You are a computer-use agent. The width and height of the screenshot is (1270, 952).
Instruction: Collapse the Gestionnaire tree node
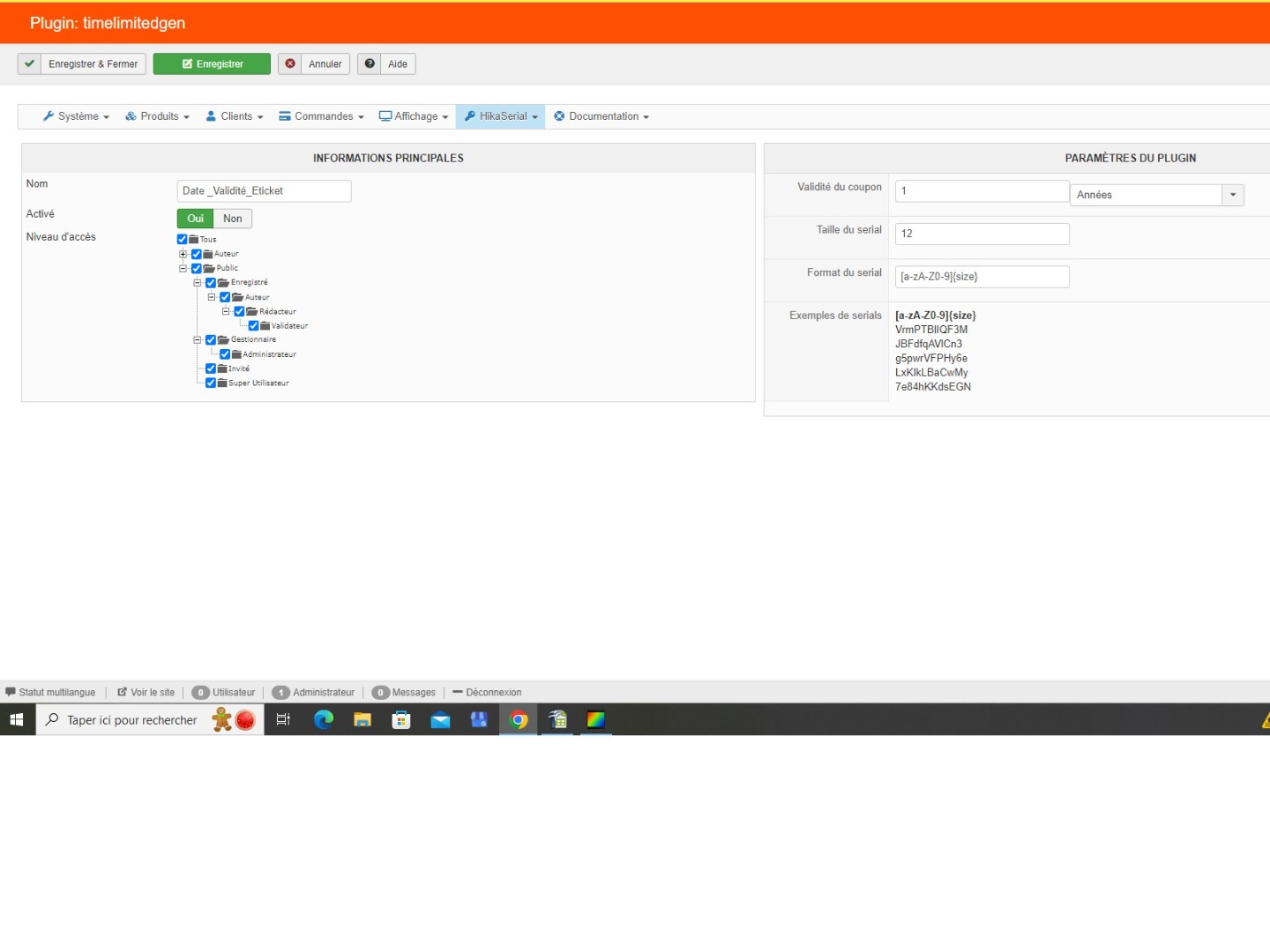[x=198, y=340]
